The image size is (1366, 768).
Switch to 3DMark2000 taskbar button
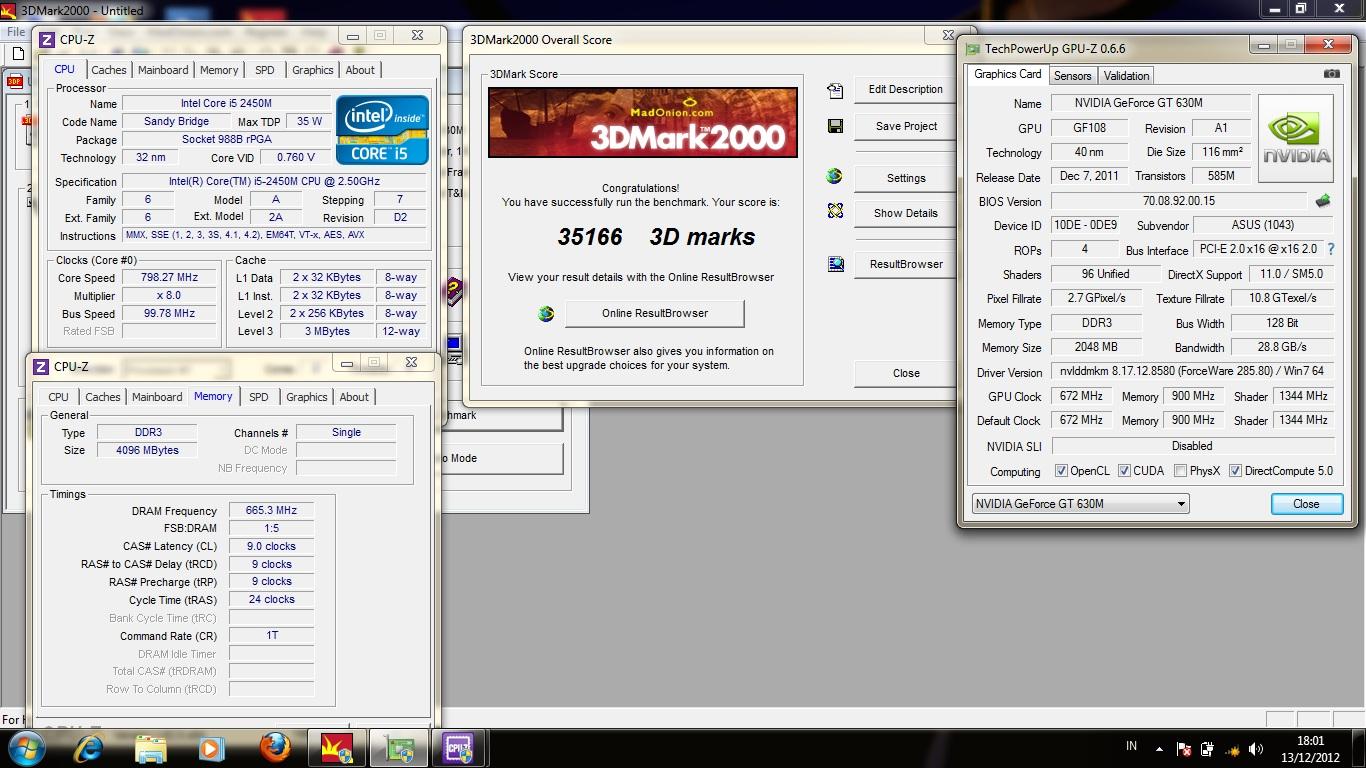point(336,747)
